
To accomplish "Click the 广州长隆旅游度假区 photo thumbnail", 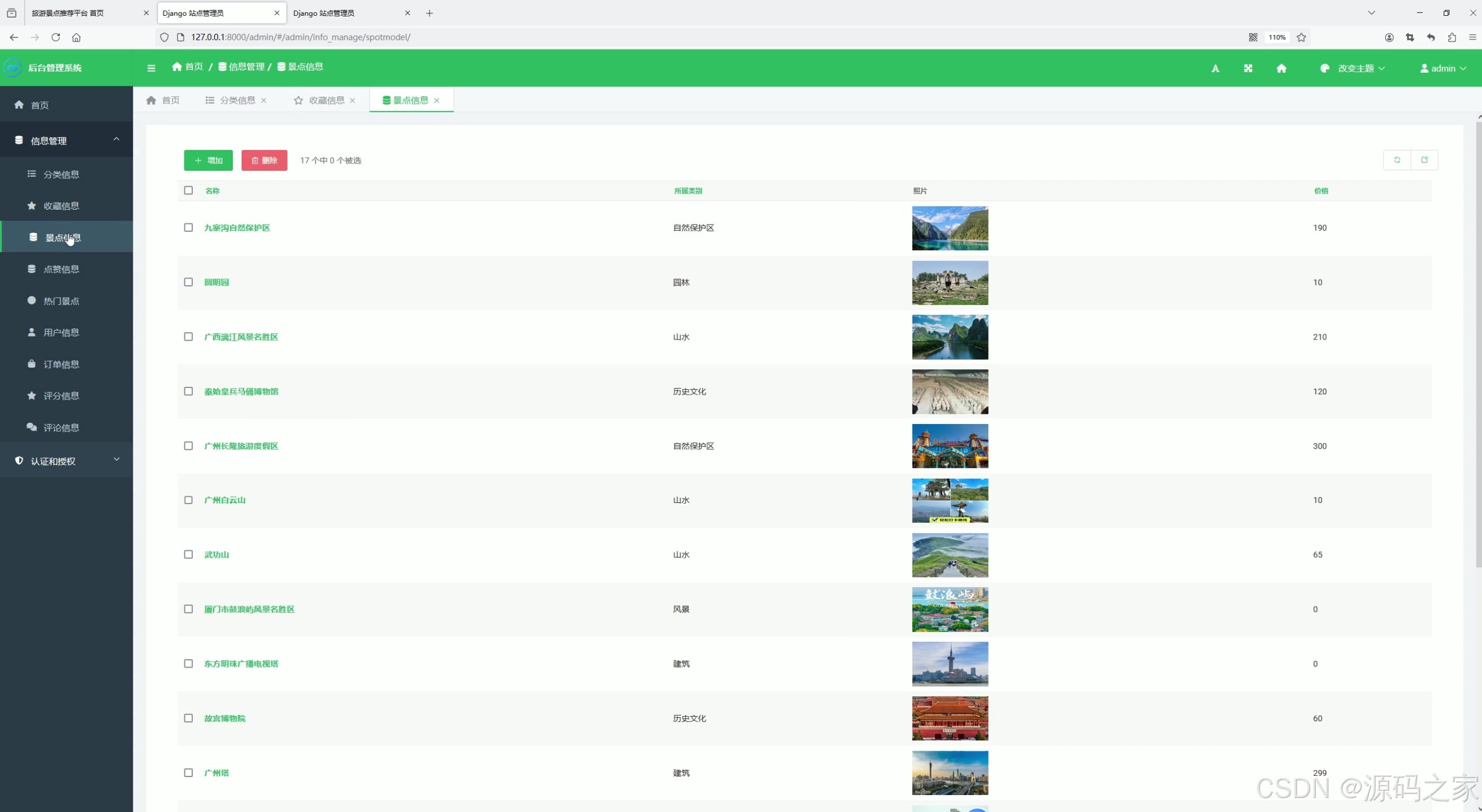I will point(950,446).
